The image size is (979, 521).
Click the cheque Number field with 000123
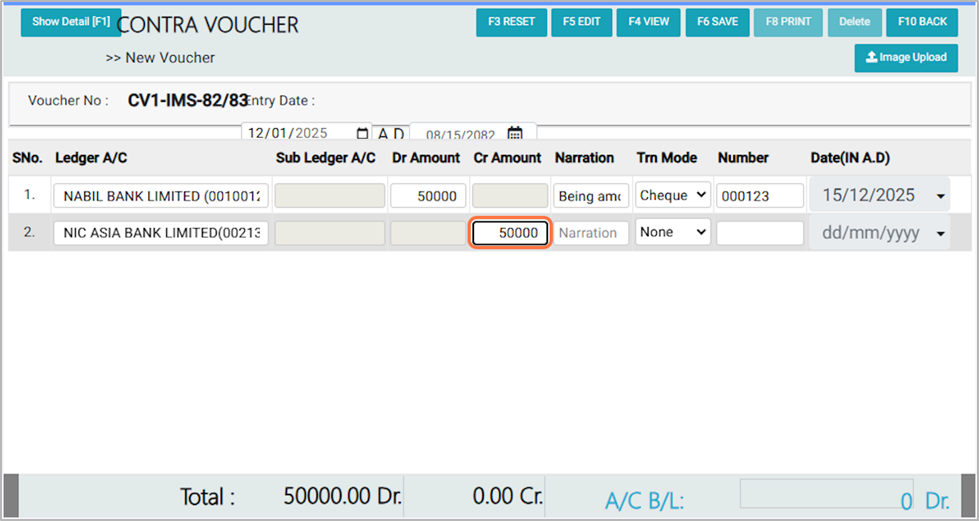pos(760,196)
